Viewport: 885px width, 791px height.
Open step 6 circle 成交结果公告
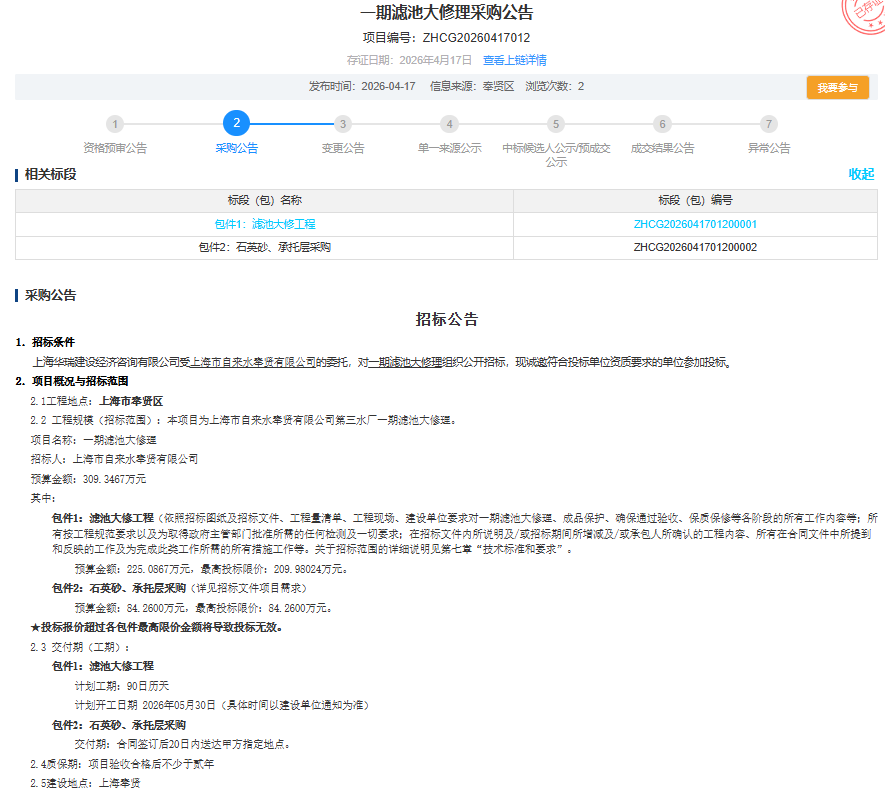tap(662, 124)
